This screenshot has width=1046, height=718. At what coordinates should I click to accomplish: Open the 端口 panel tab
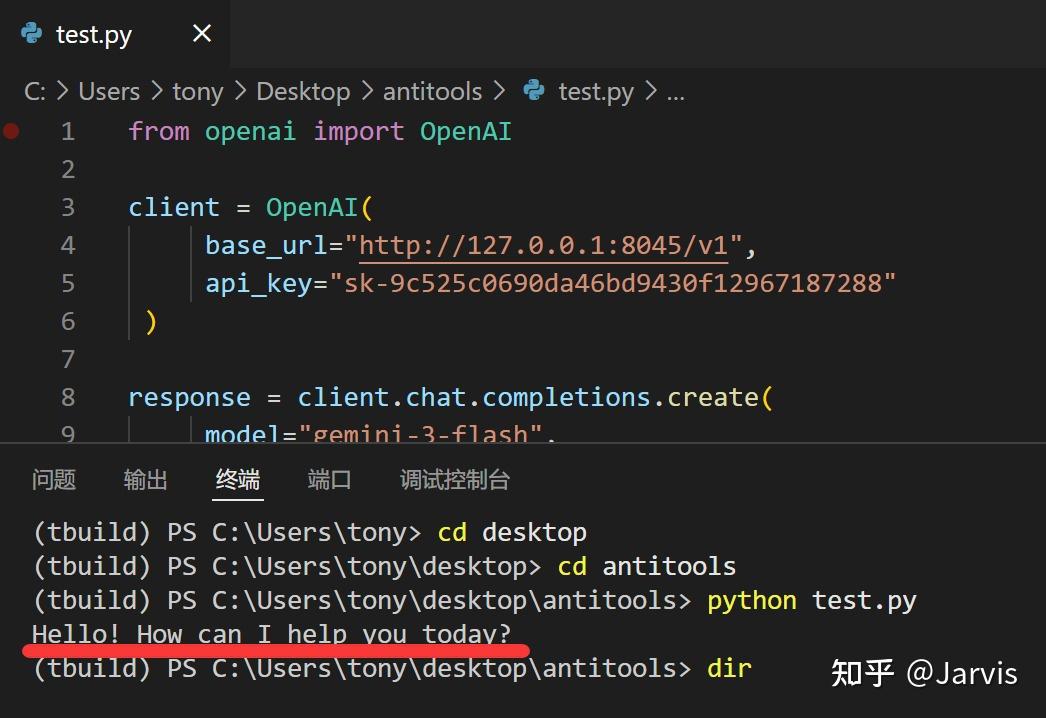[330, 480]
